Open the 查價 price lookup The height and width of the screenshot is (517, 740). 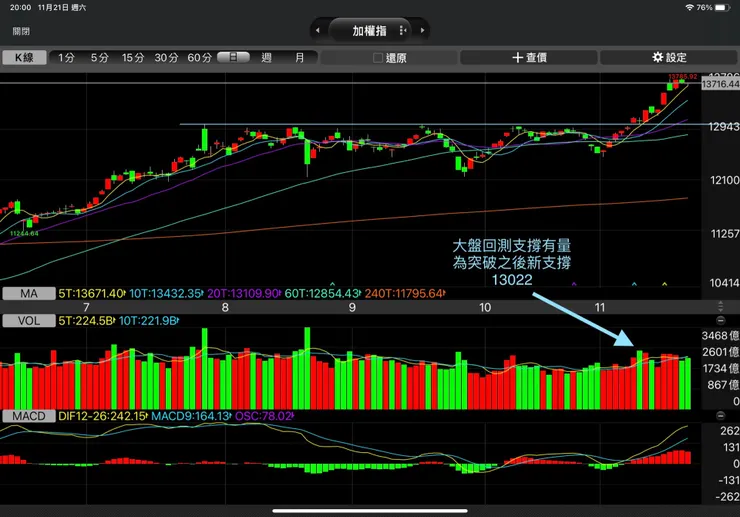(529, 58)
